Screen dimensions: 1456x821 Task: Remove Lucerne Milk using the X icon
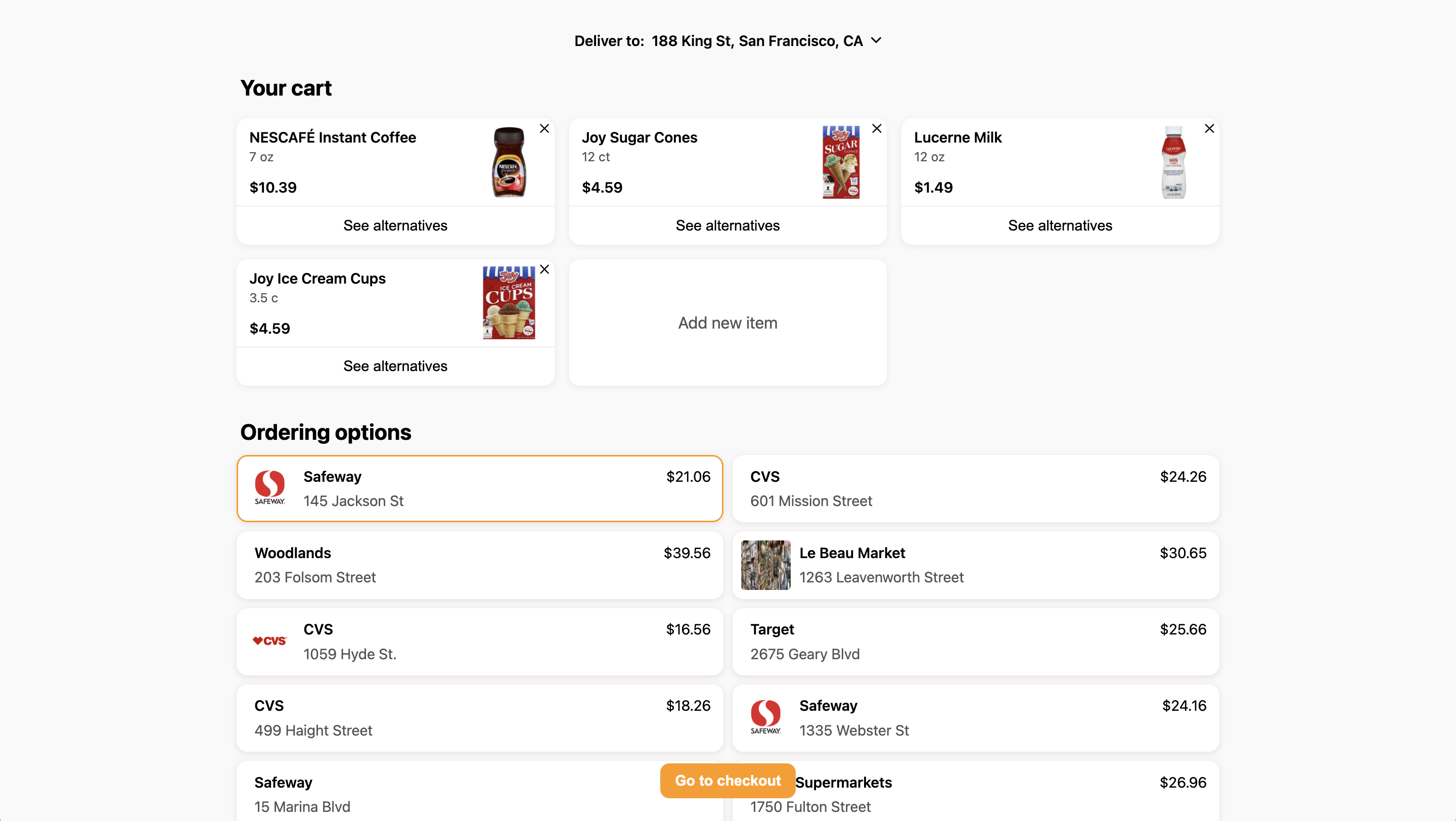(1209, 129)
